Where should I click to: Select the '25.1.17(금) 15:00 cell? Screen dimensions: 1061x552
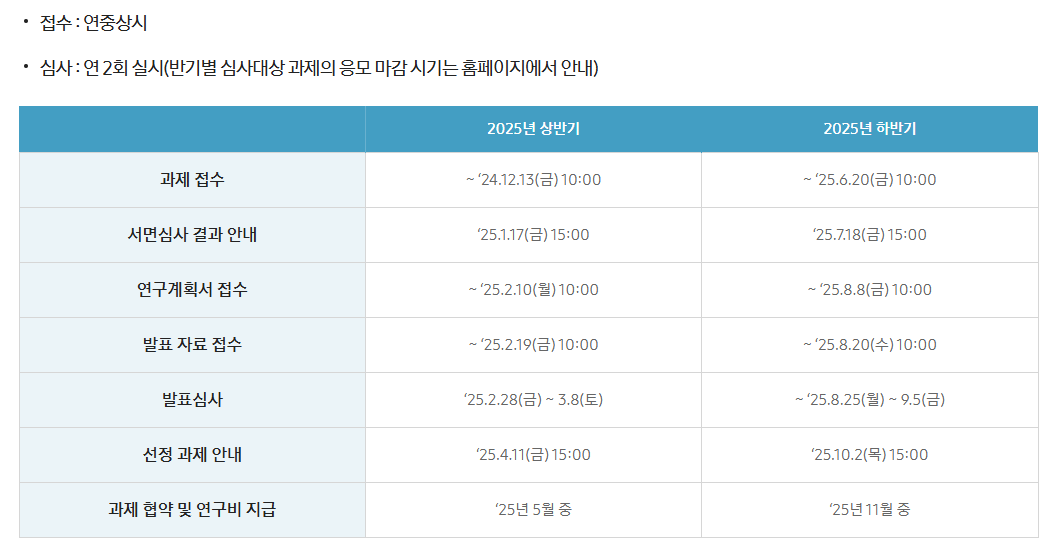pyautogui.click(x=533, y=235)
